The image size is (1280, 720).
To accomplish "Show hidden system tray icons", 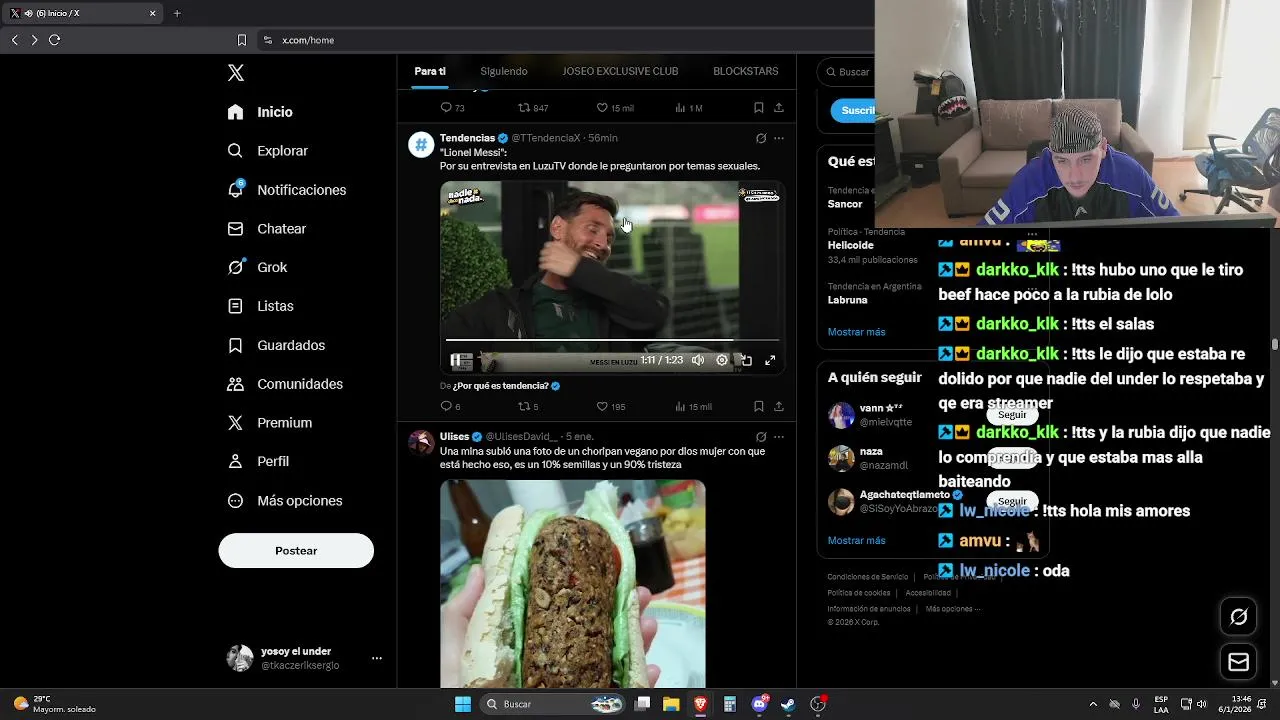I will coord(1093,704).
